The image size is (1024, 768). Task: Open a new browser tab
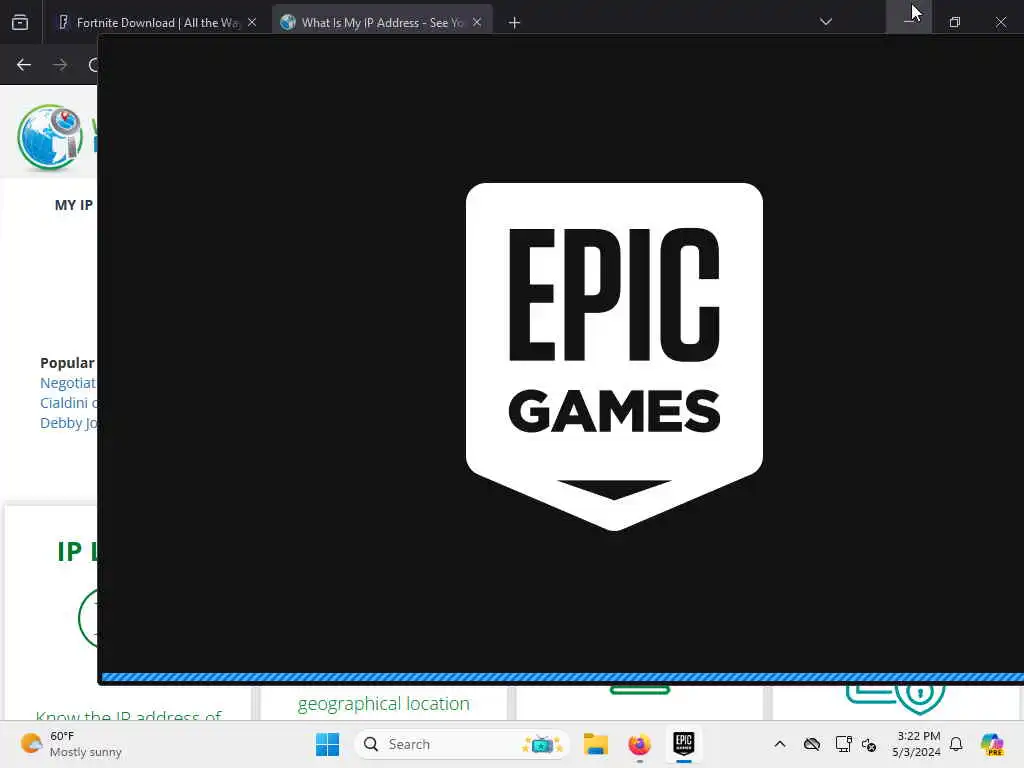coord(515,23)
